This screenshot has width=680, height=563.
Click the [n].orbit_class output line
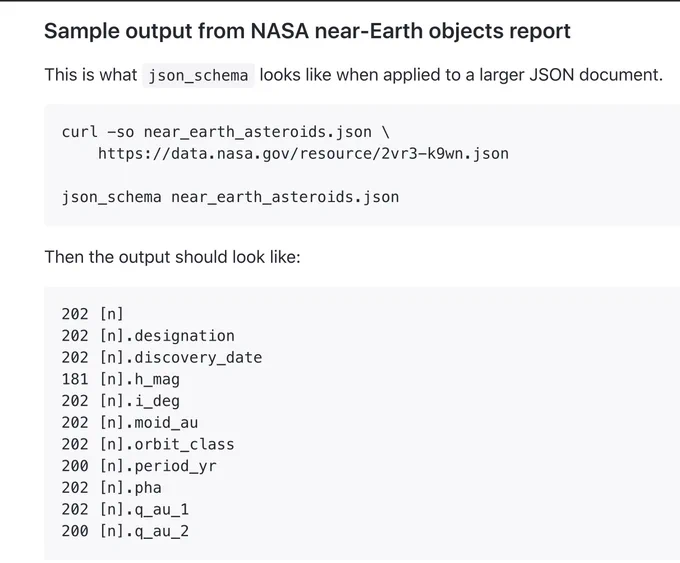coord(148,444)
